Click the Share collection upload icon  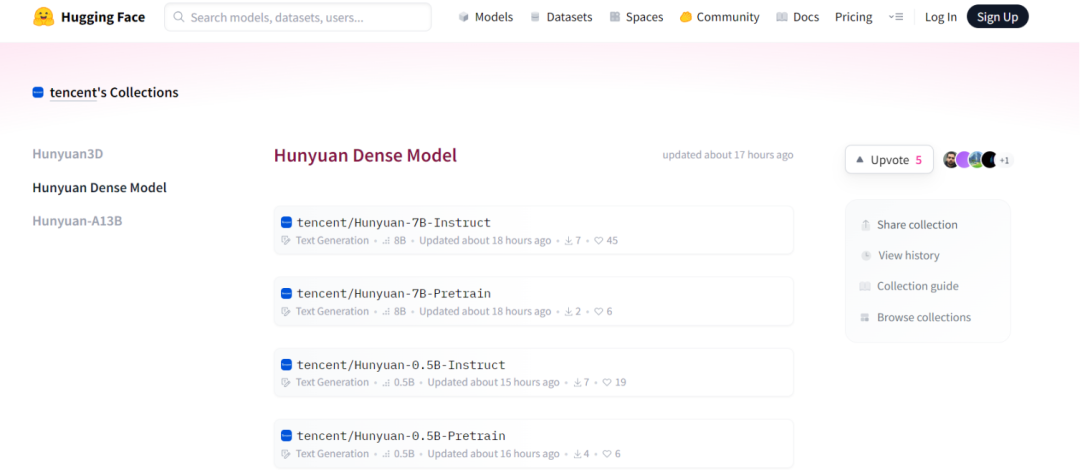(x=866, y=225)
